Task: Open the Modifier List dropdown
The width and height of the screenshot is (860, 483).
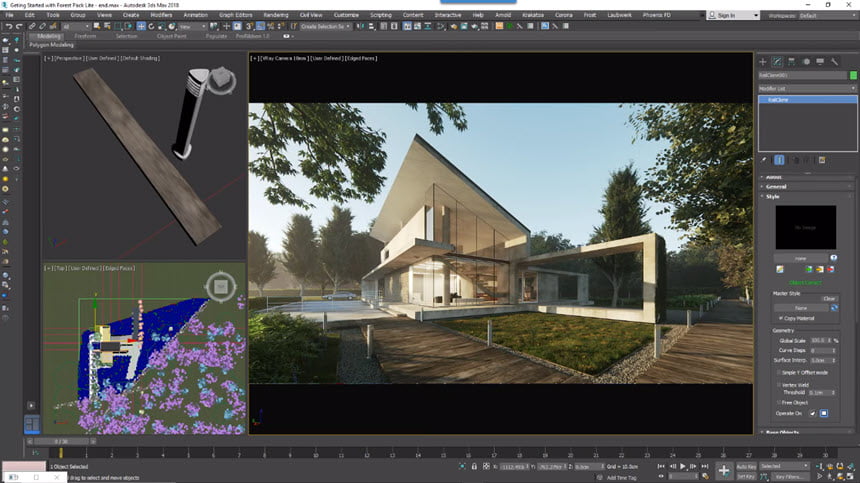Action: (x=807, y=88)
